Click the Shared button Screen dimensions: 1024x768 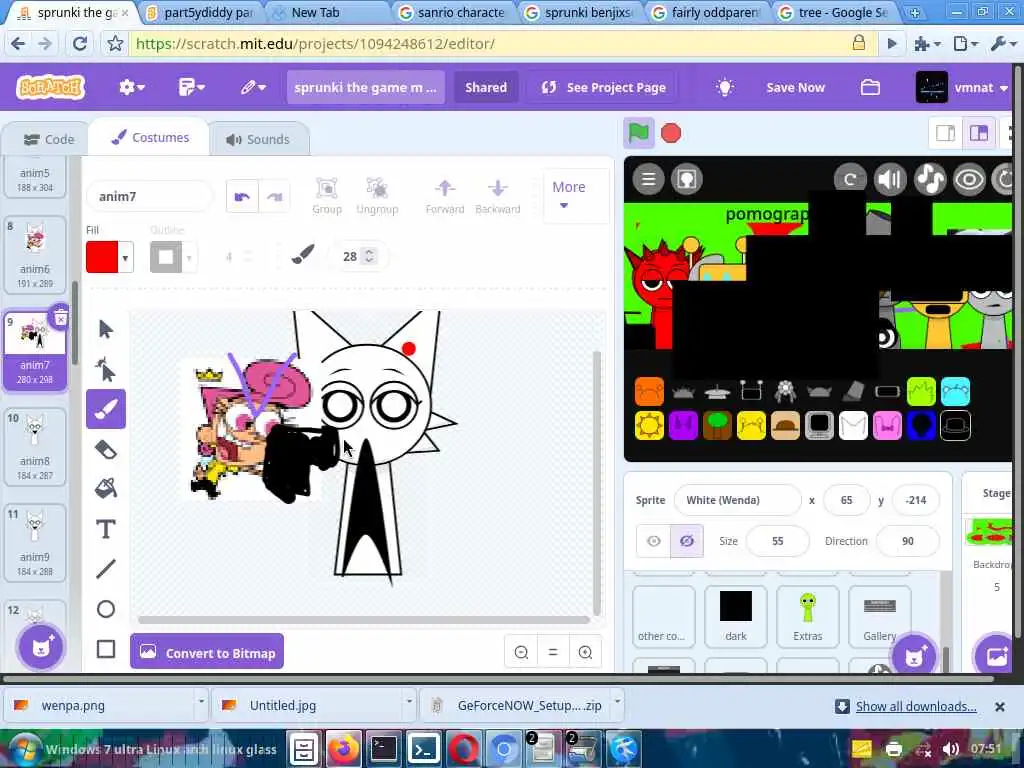pos(486,87)
